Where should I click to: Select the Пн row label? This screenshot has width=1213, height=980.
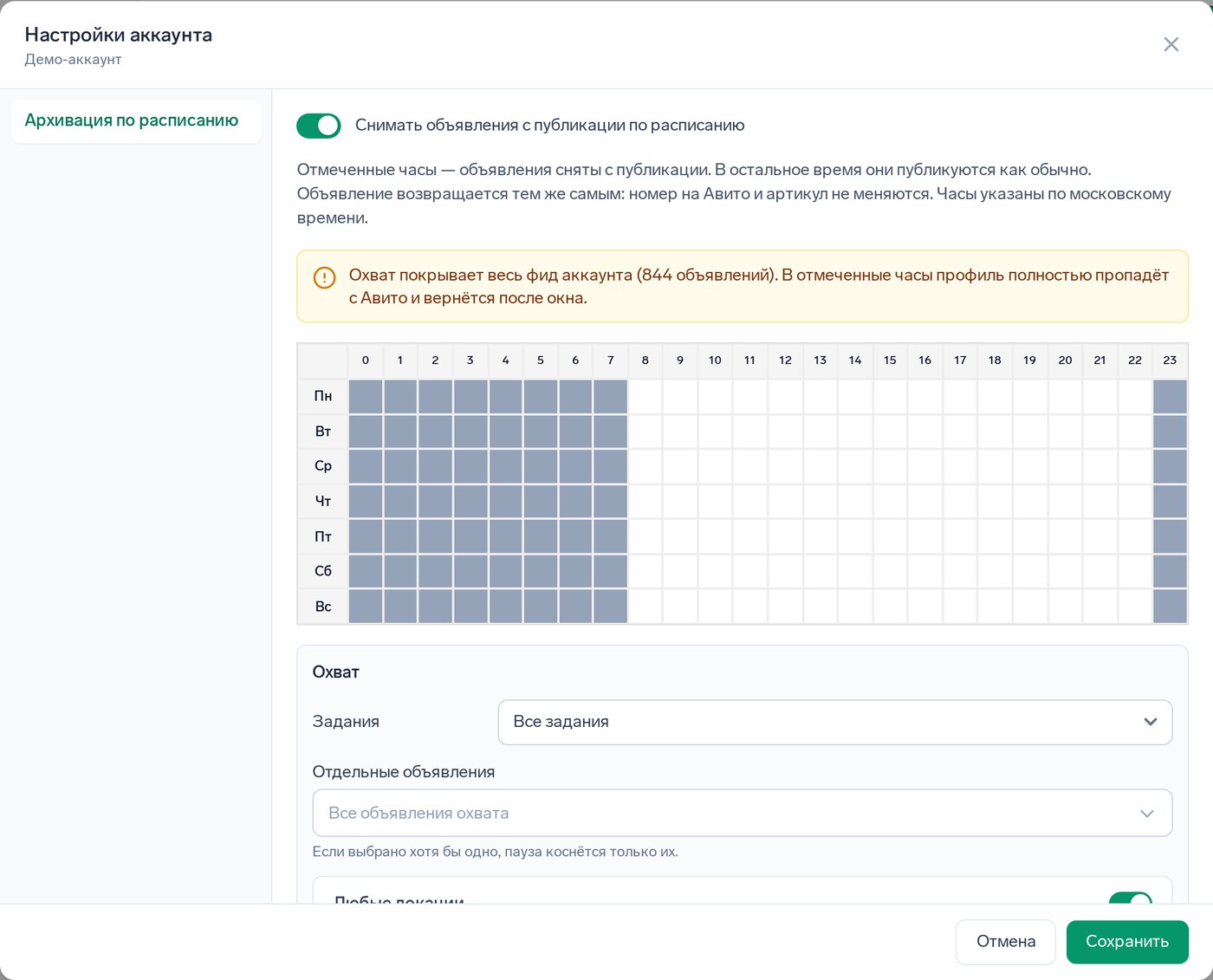[x=323, y=396]
